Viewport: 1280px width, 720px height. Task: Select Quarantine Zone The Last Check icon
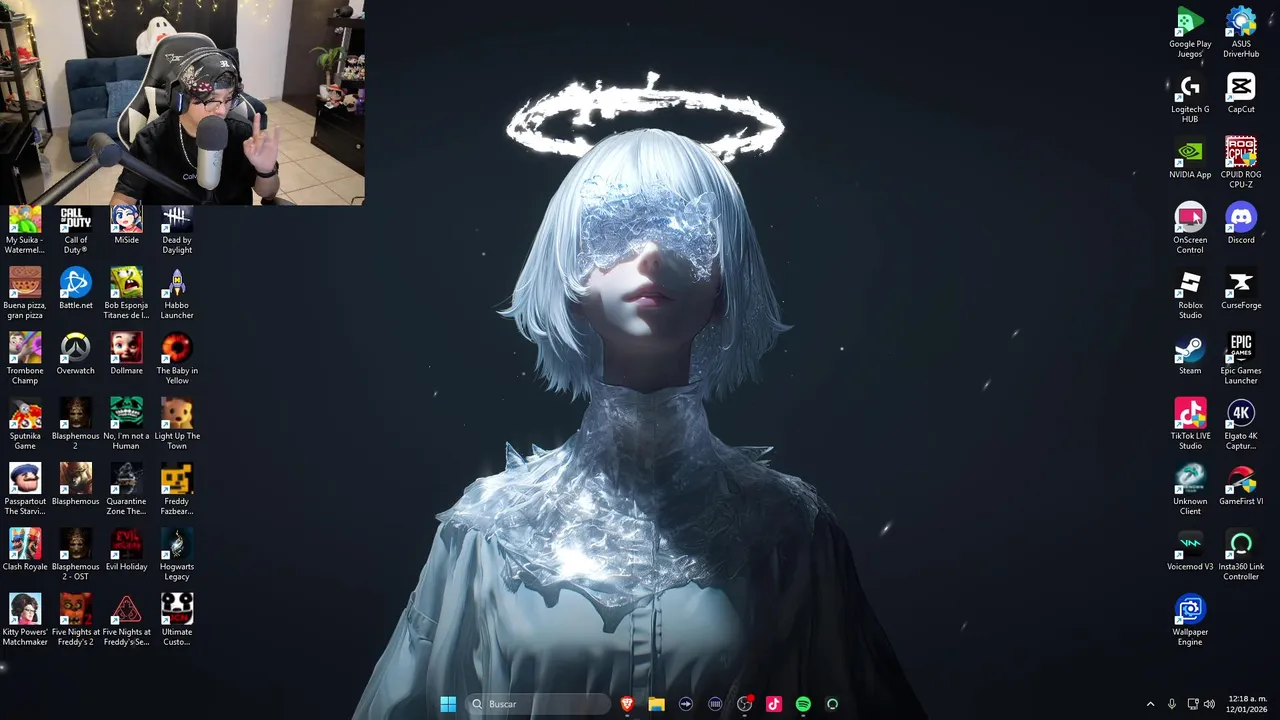click(126, 490)
